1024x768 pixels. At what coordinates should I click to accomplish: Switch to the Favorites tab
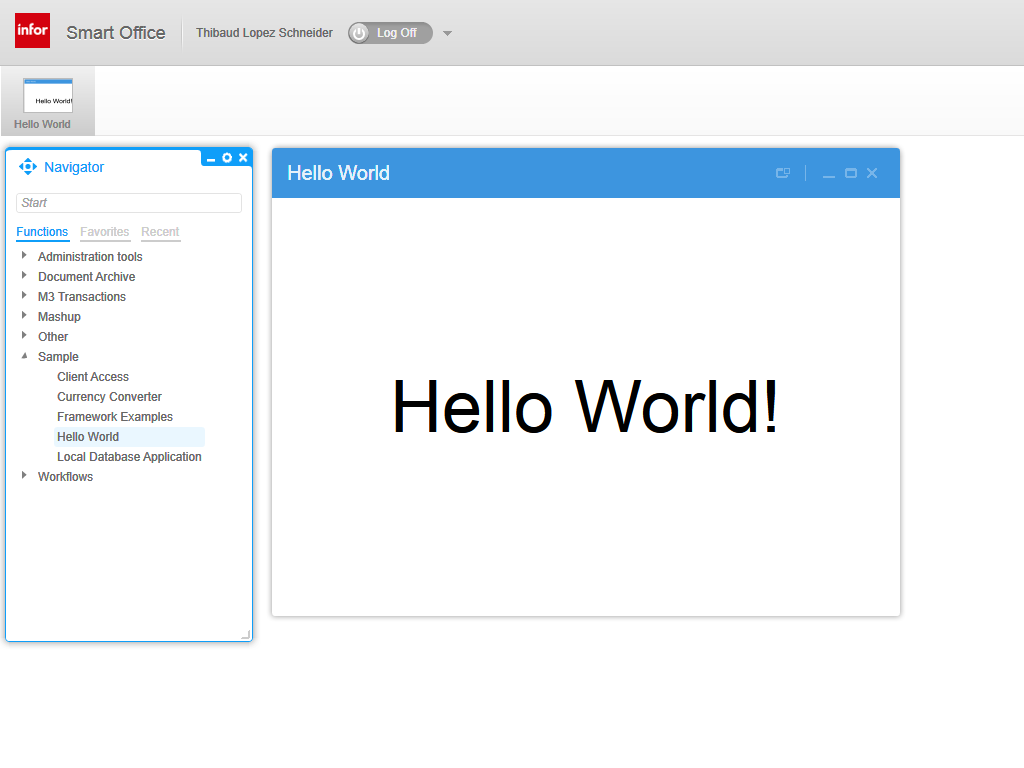pyautogui.click(x=105, y=232)
